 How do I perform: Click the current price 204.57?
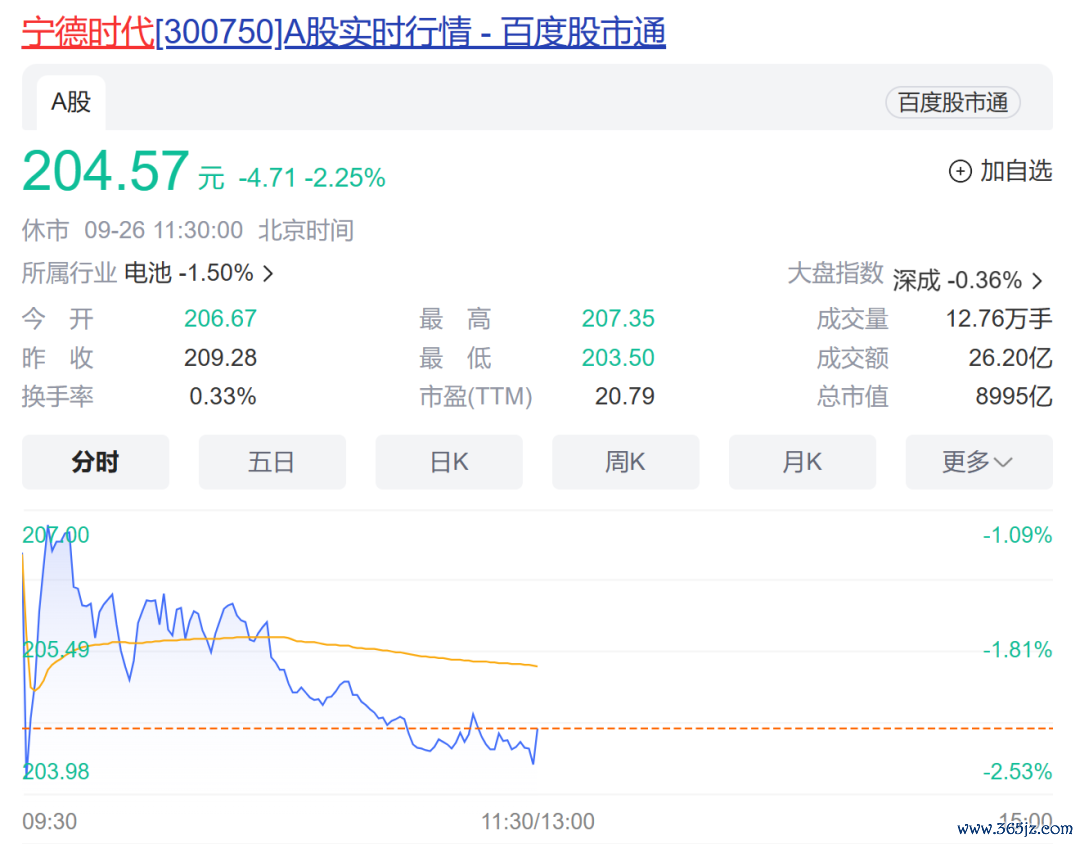click(x=105, y=170)
